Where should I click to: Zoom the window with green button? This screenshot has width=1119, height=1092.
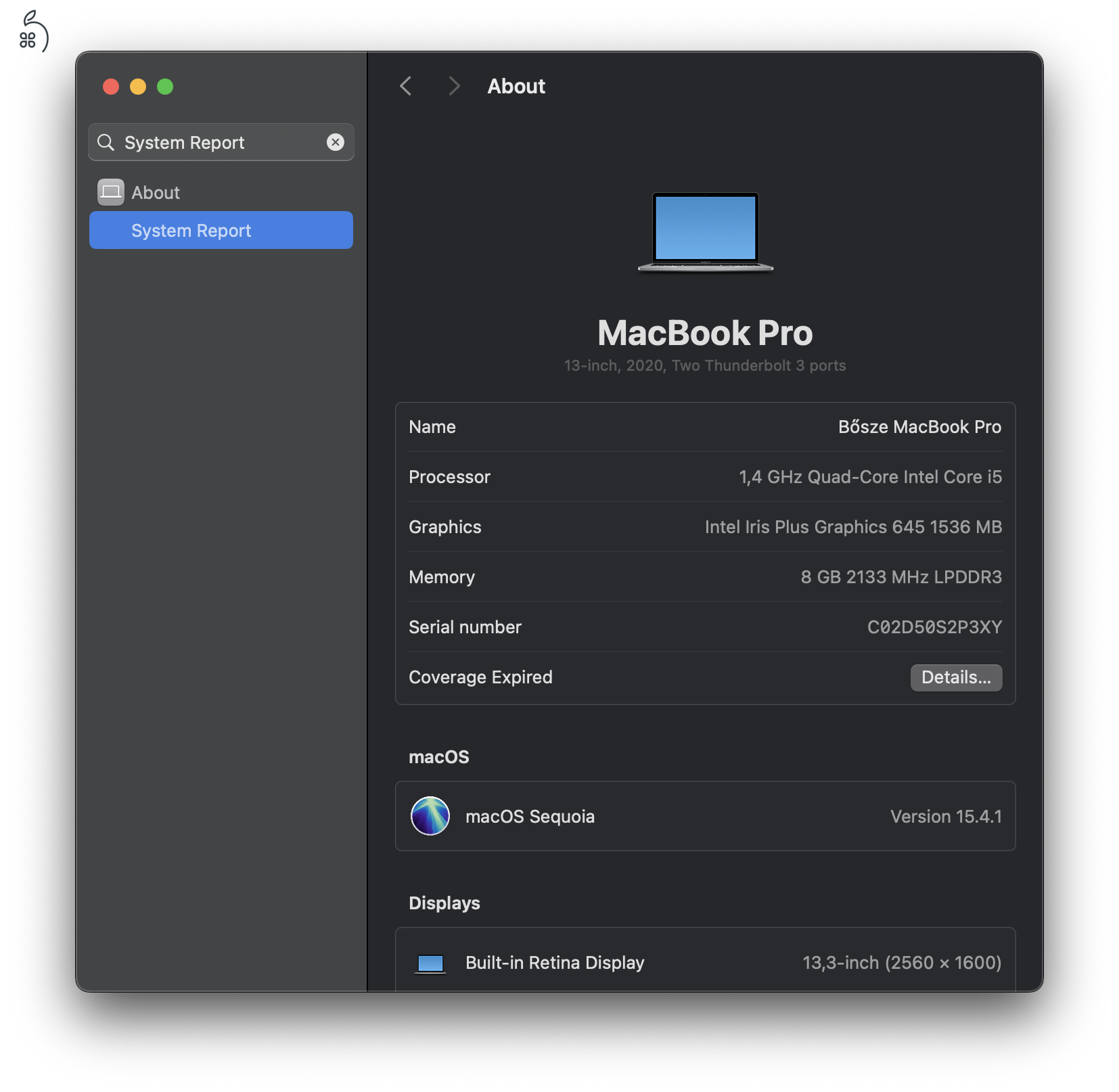coord(165,87)
